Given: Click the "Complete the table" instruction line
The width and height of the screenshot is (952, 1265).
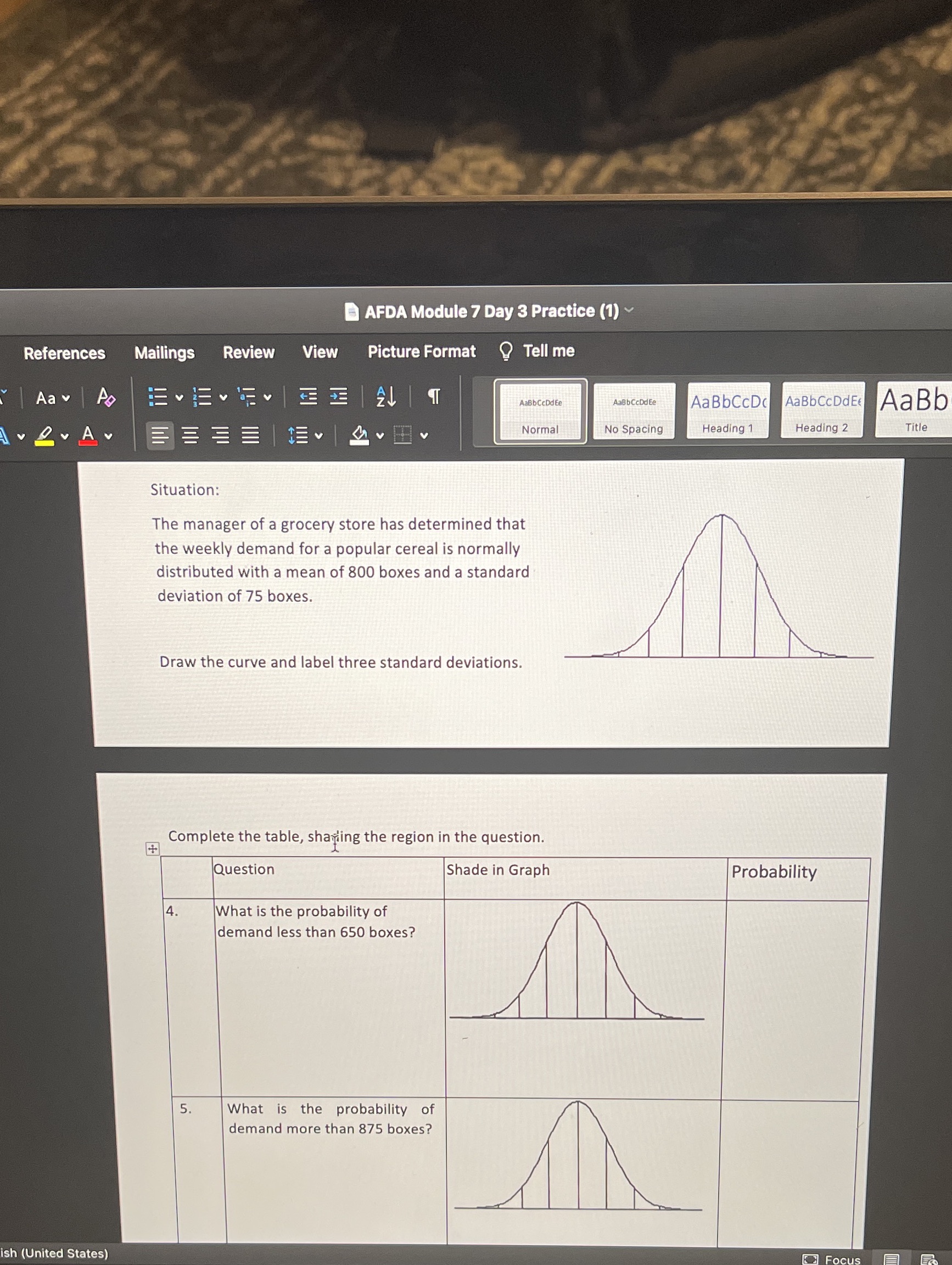Looking at the screenshot, I should pos(356,837).
